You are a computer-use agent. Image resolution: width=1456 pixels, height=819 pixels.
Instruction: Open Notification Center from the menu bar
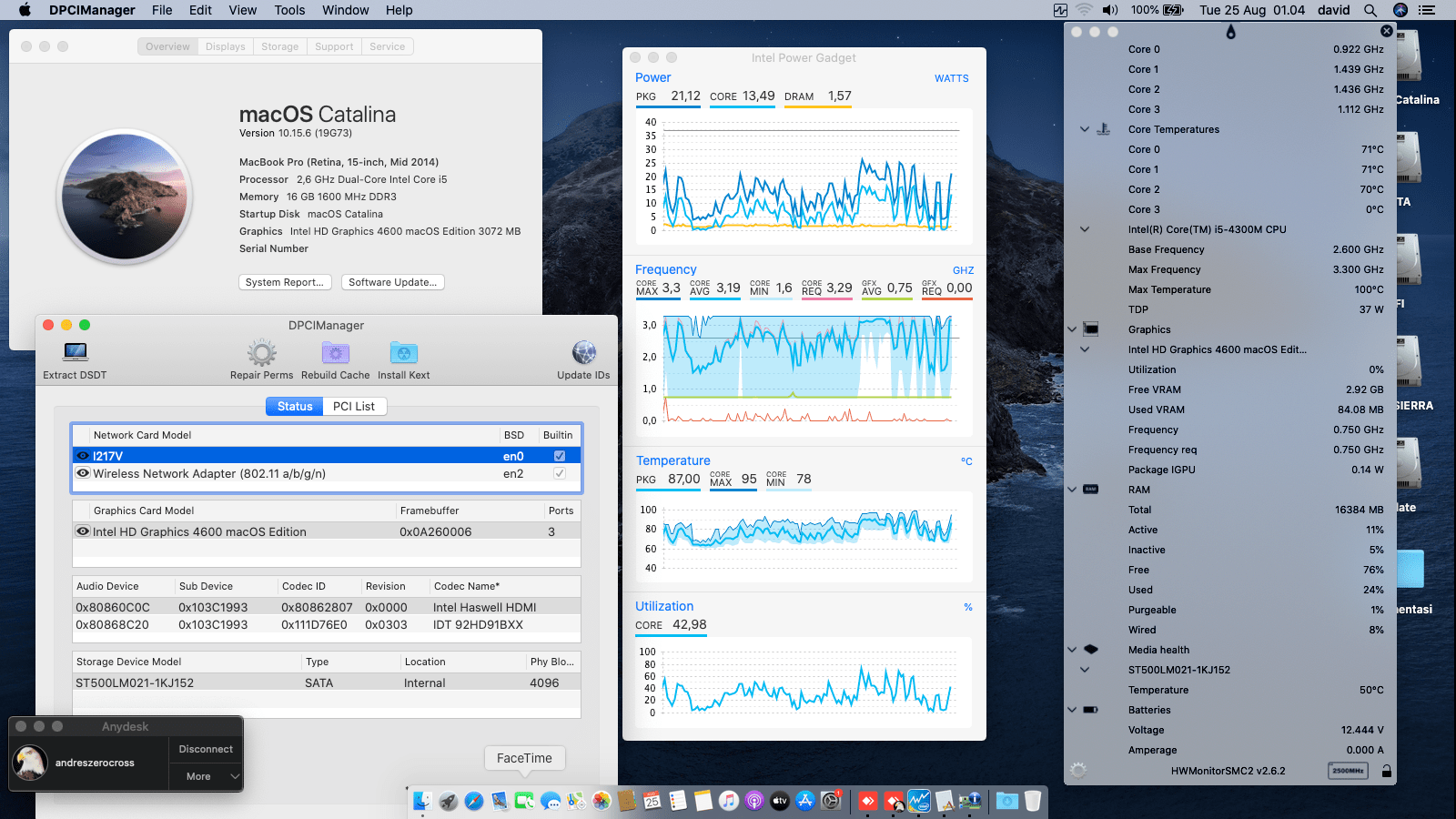point(1427,10)
